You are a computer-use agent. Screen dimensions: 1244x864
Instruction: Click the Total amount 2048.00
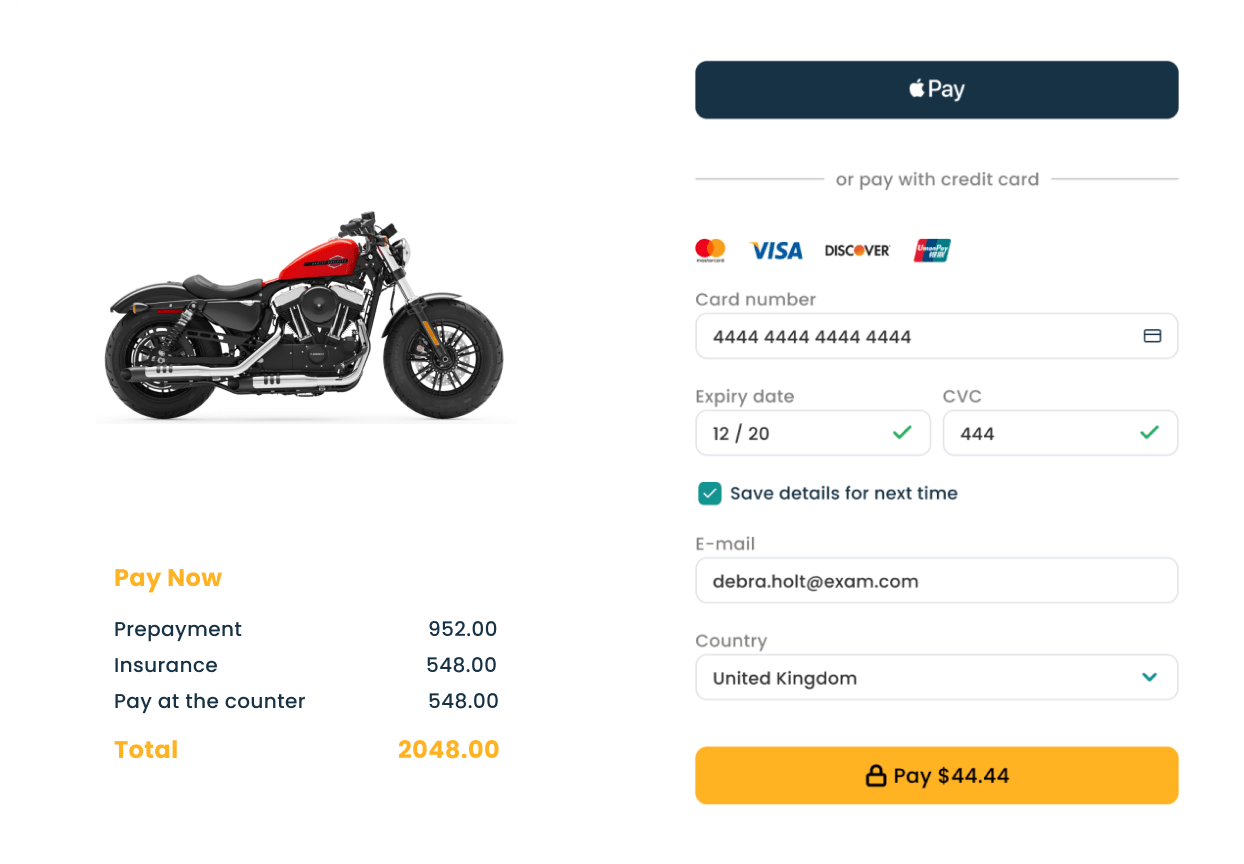point(448,749)
